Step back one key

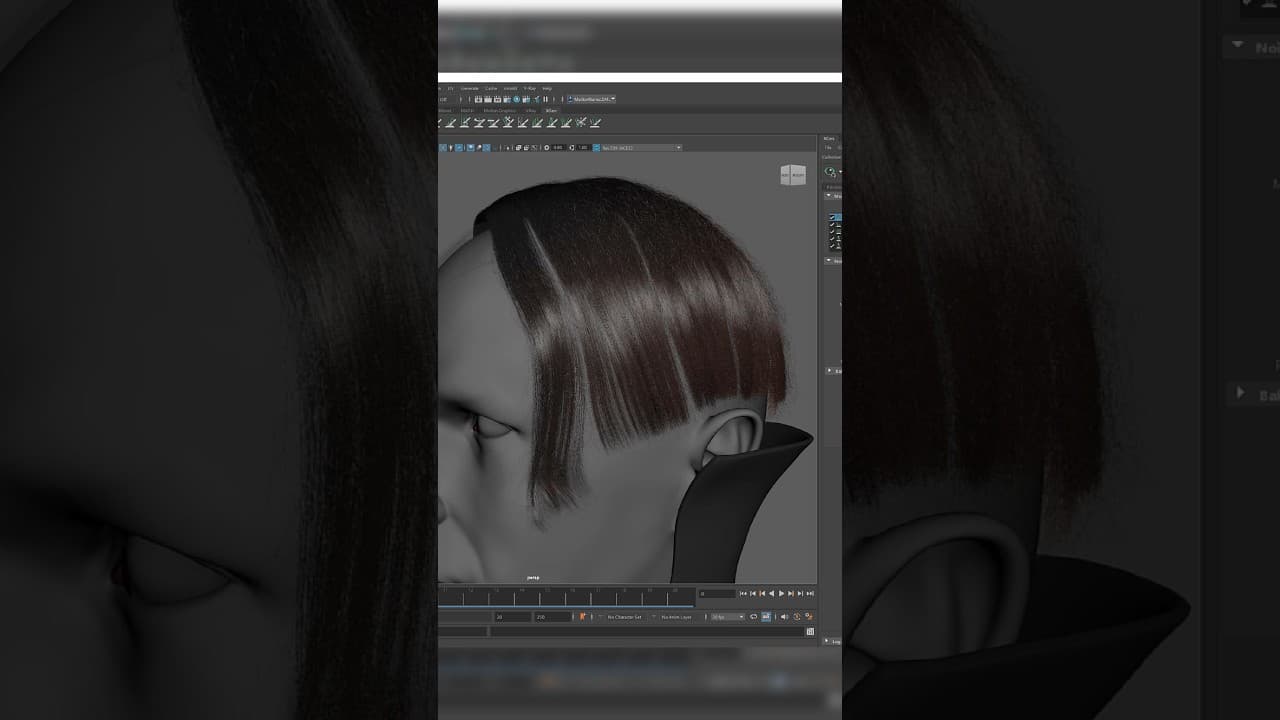tap(762, 594)
